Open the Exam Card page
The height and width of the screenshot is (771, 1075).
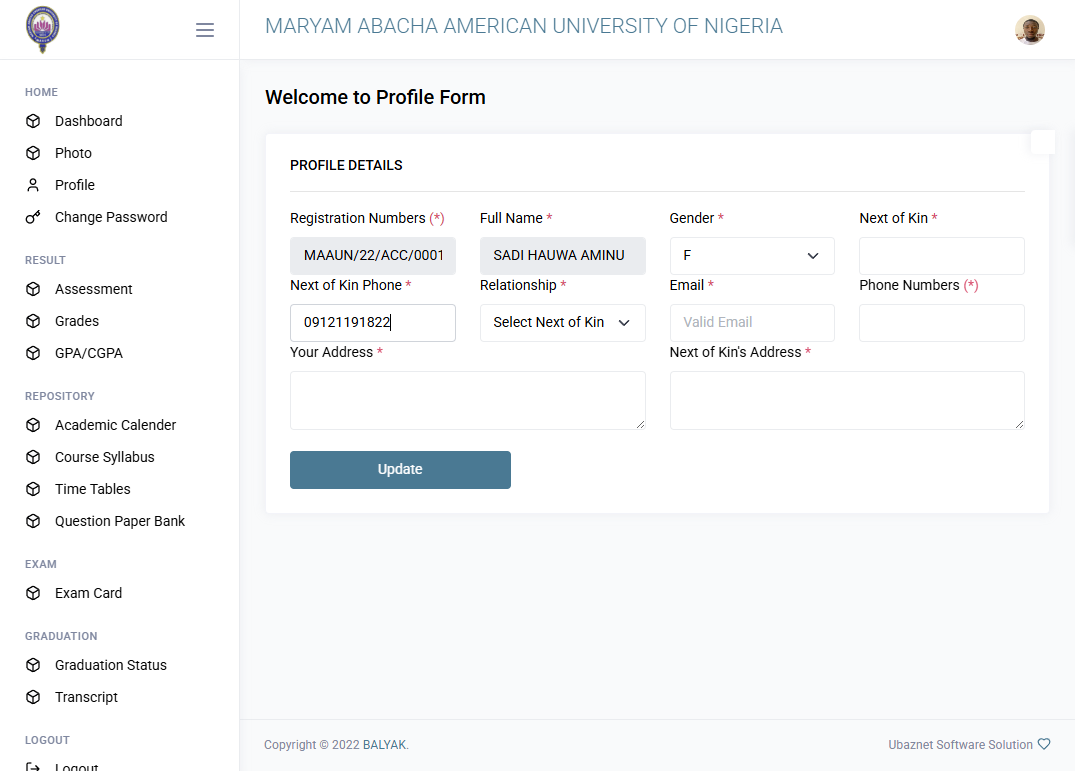pos(88,593)
